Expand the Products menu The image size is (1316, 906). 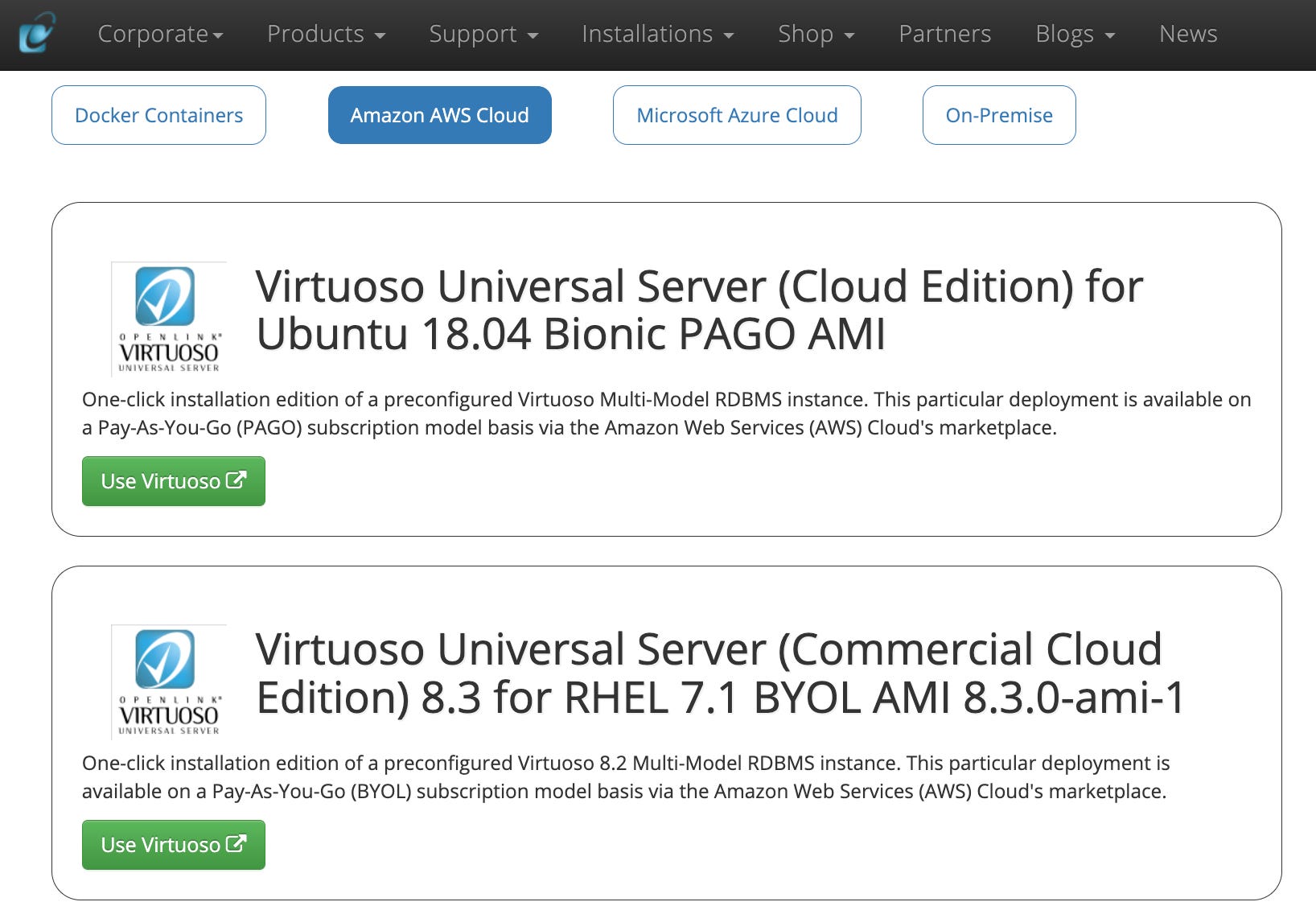[x=326, y=34]
